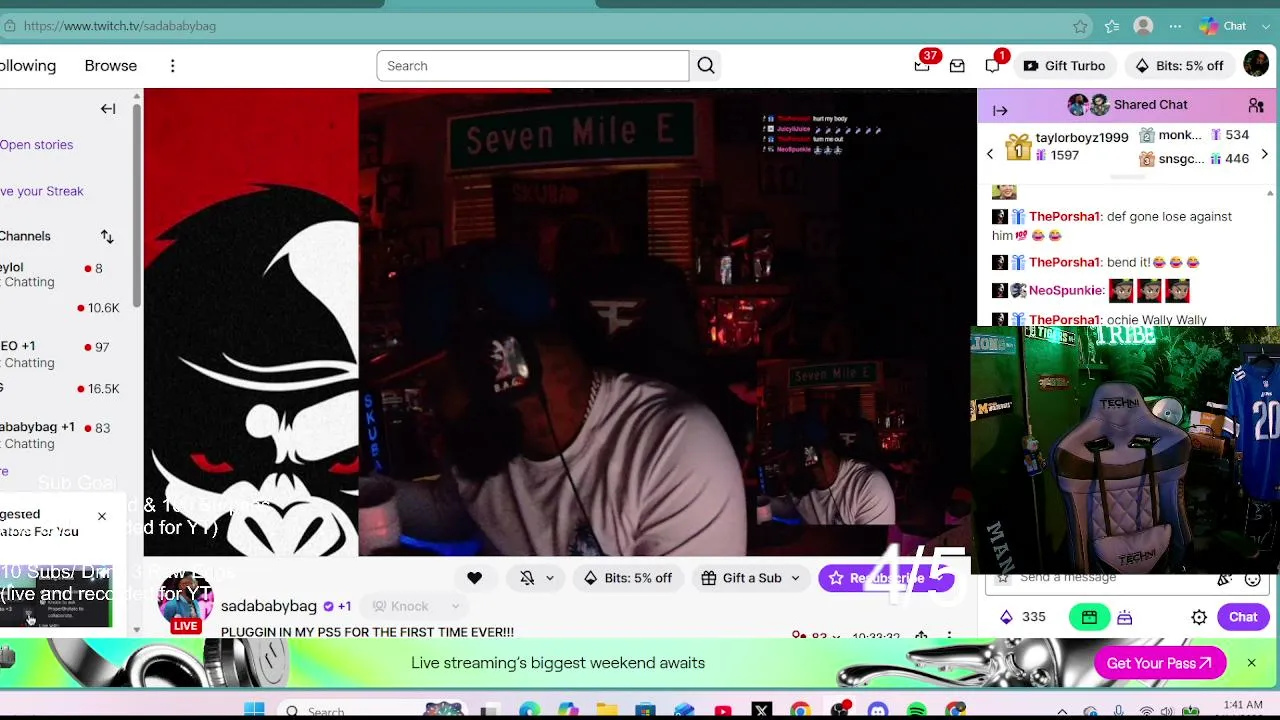Click the Shared Chat header title
The height and width of the screenshot is (720, 1280).
[x=1150, y=105]
